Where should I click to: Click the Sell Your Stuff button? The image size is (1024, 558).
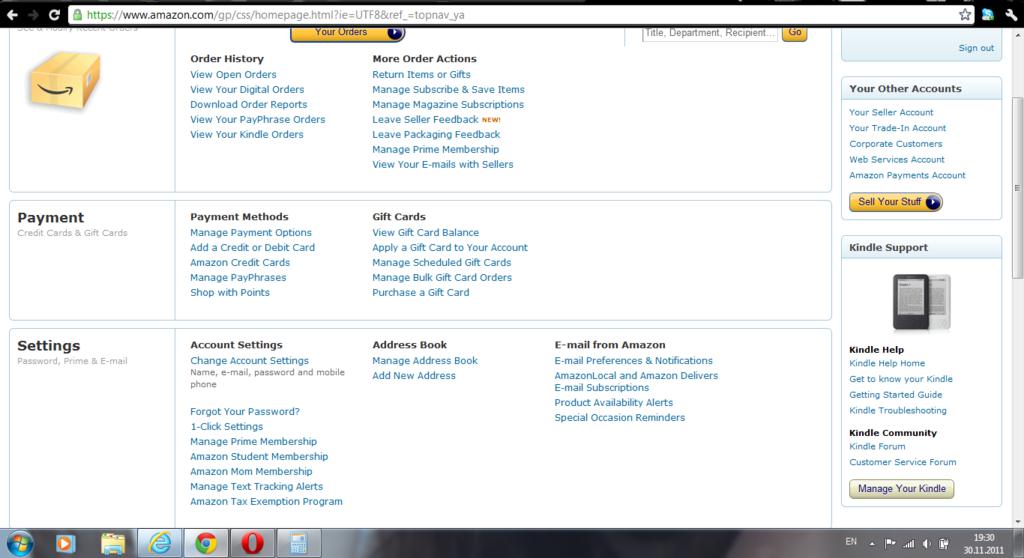(x=896, y=202)
